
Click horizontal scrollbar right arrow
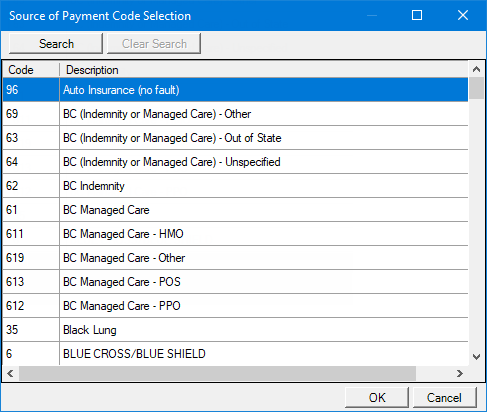pos(460,373)
